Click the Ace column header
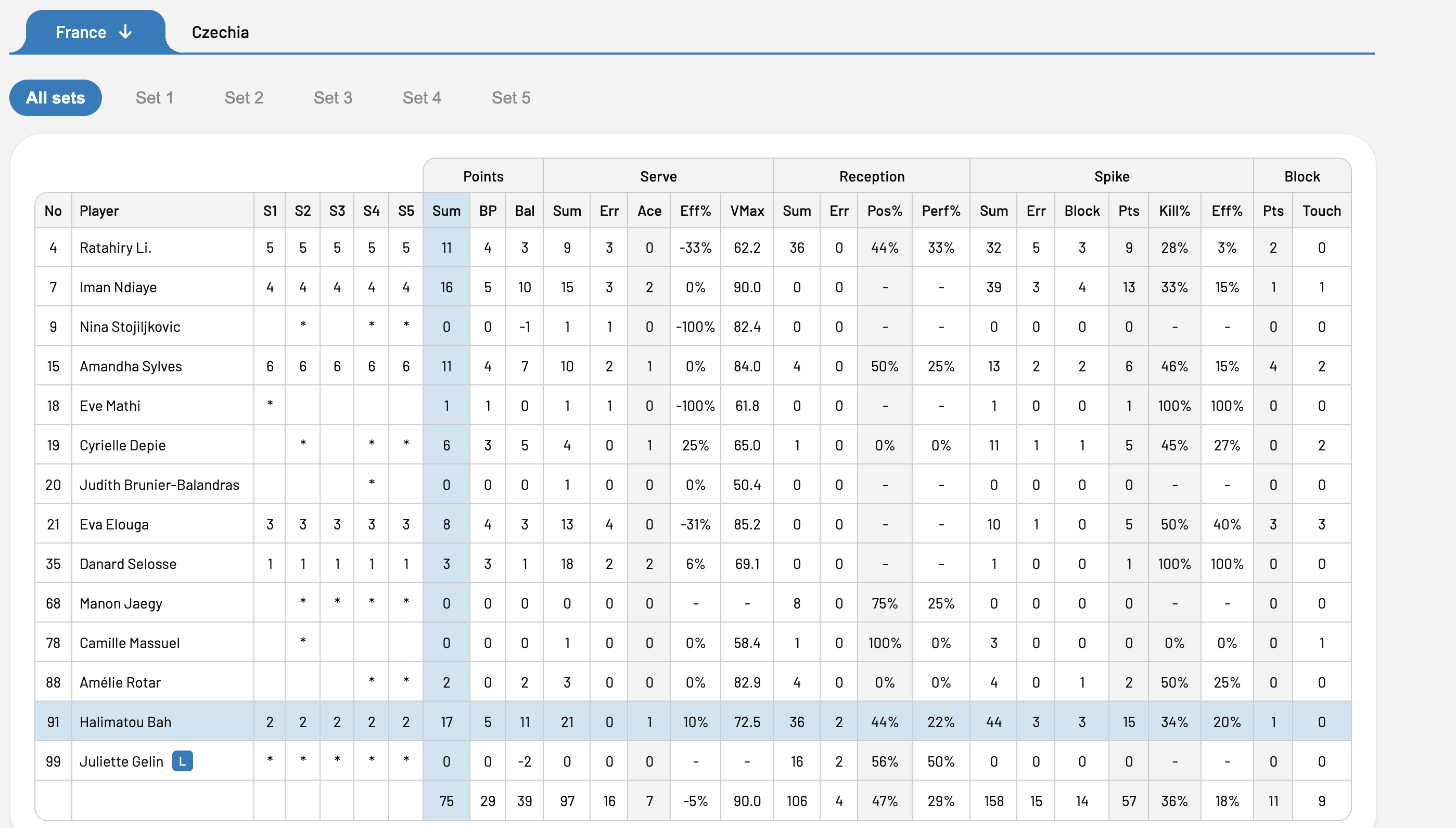The width and height of the screenshot is (1456, 828). click(x=649, y=211)
